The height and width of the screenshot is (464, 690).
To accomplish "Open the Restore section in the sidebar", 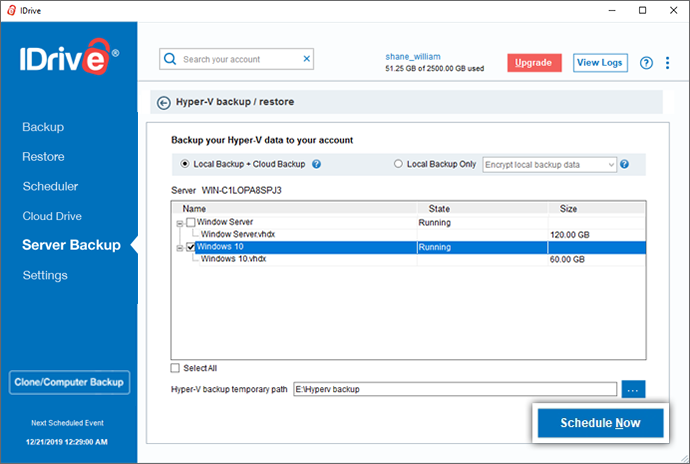I will [x=43, y=157].
